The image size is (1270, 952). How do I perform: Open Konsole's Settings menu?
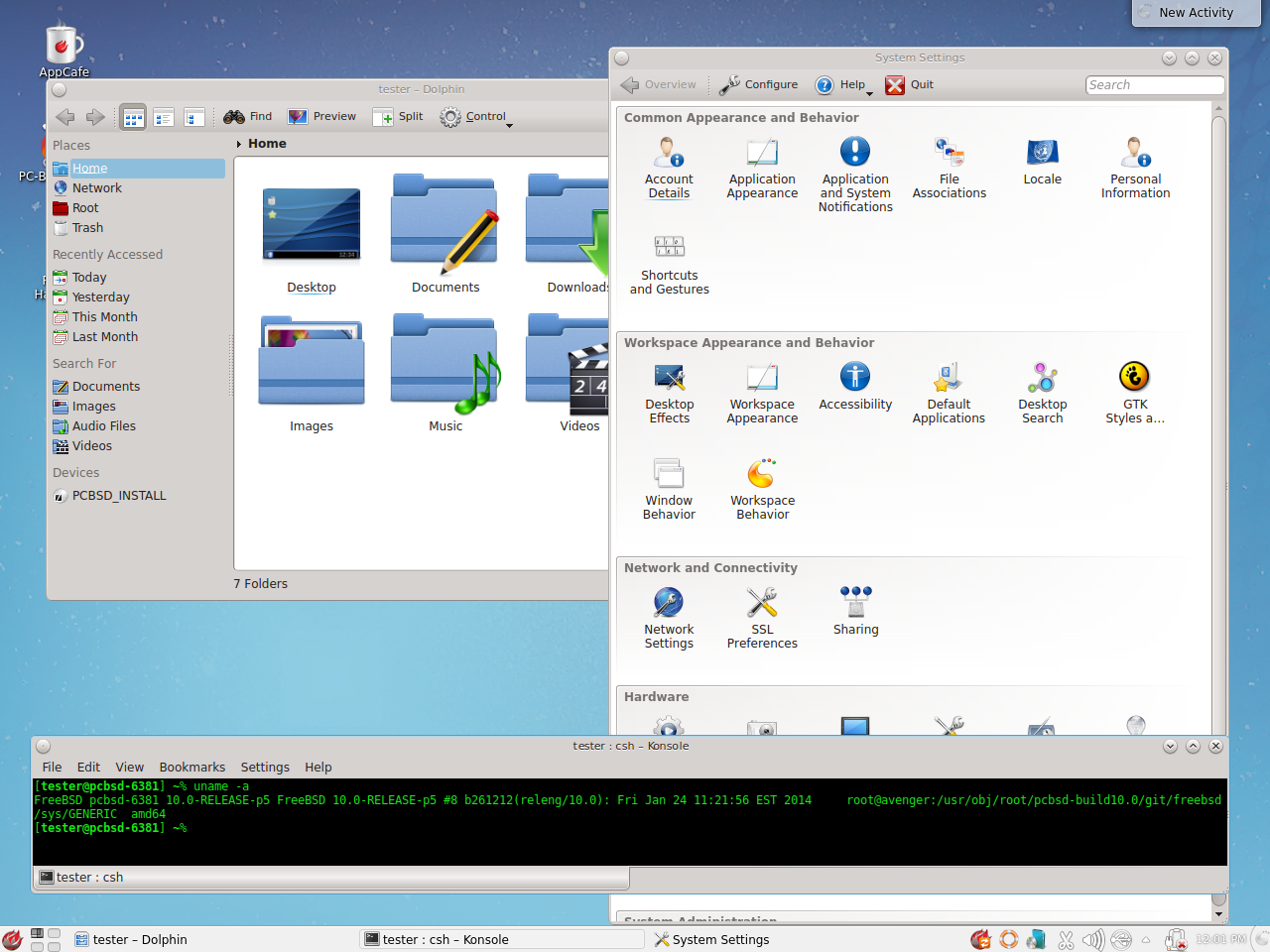(265, 768)
